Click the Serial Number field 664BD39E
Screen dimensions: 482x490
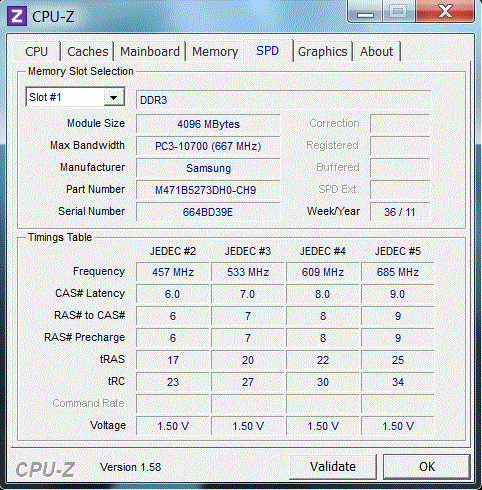pos(208,212)
